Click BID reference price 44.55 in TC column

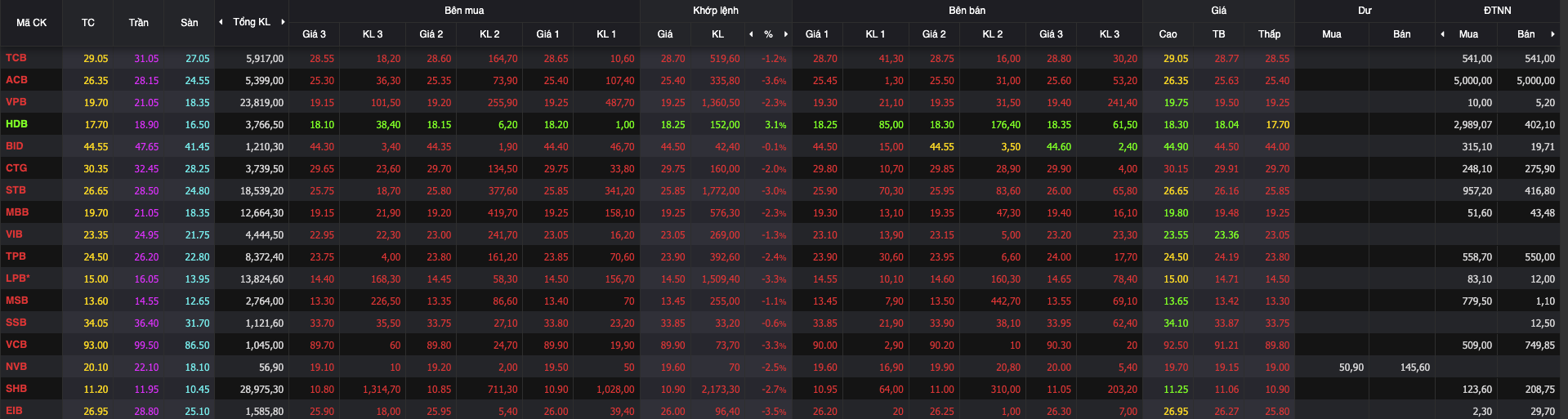pos(96,147)
